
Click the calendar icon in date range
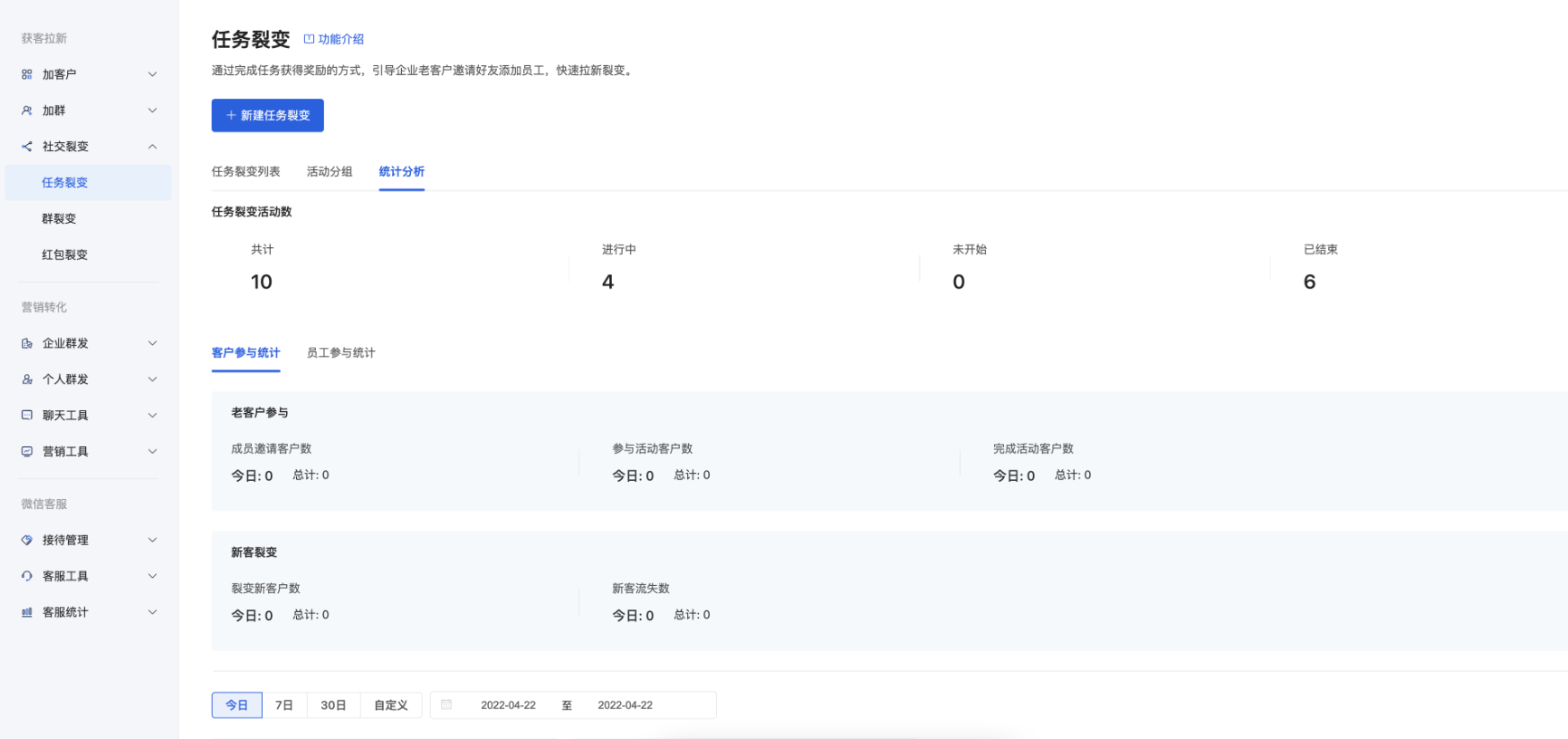446,705
